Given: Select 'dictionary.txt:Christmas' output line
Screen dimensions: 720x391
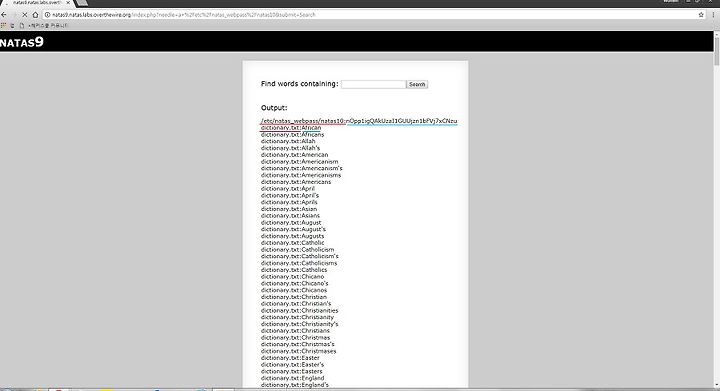Looking at the screenshot, I should click(295, 337).
